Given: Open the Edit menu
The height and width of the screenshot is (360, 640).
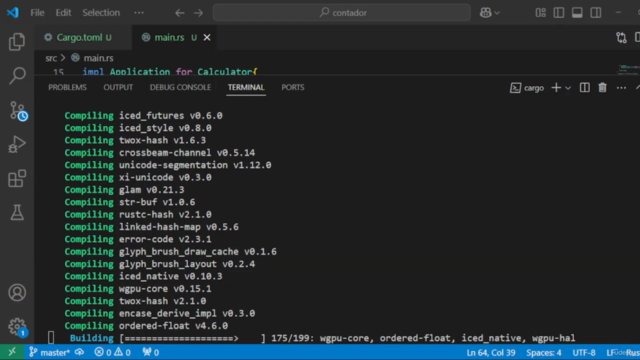Looking at the screenshot, I should [x=63, y=13].
